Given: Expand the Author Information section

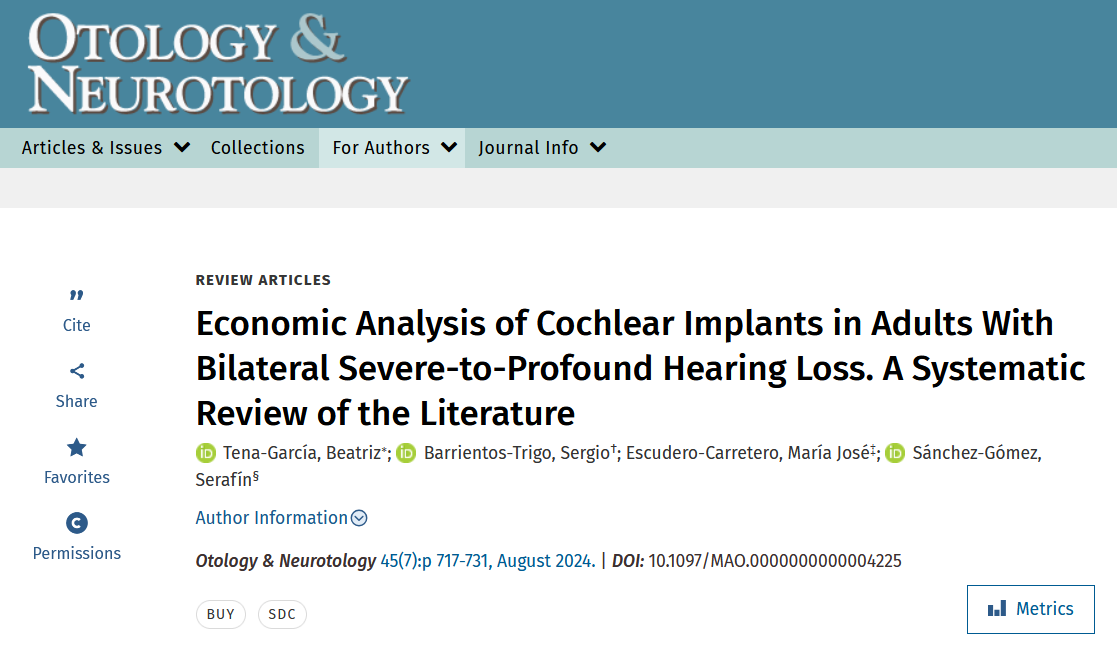Looking at the screenshot, I should [x=282, y=518].
